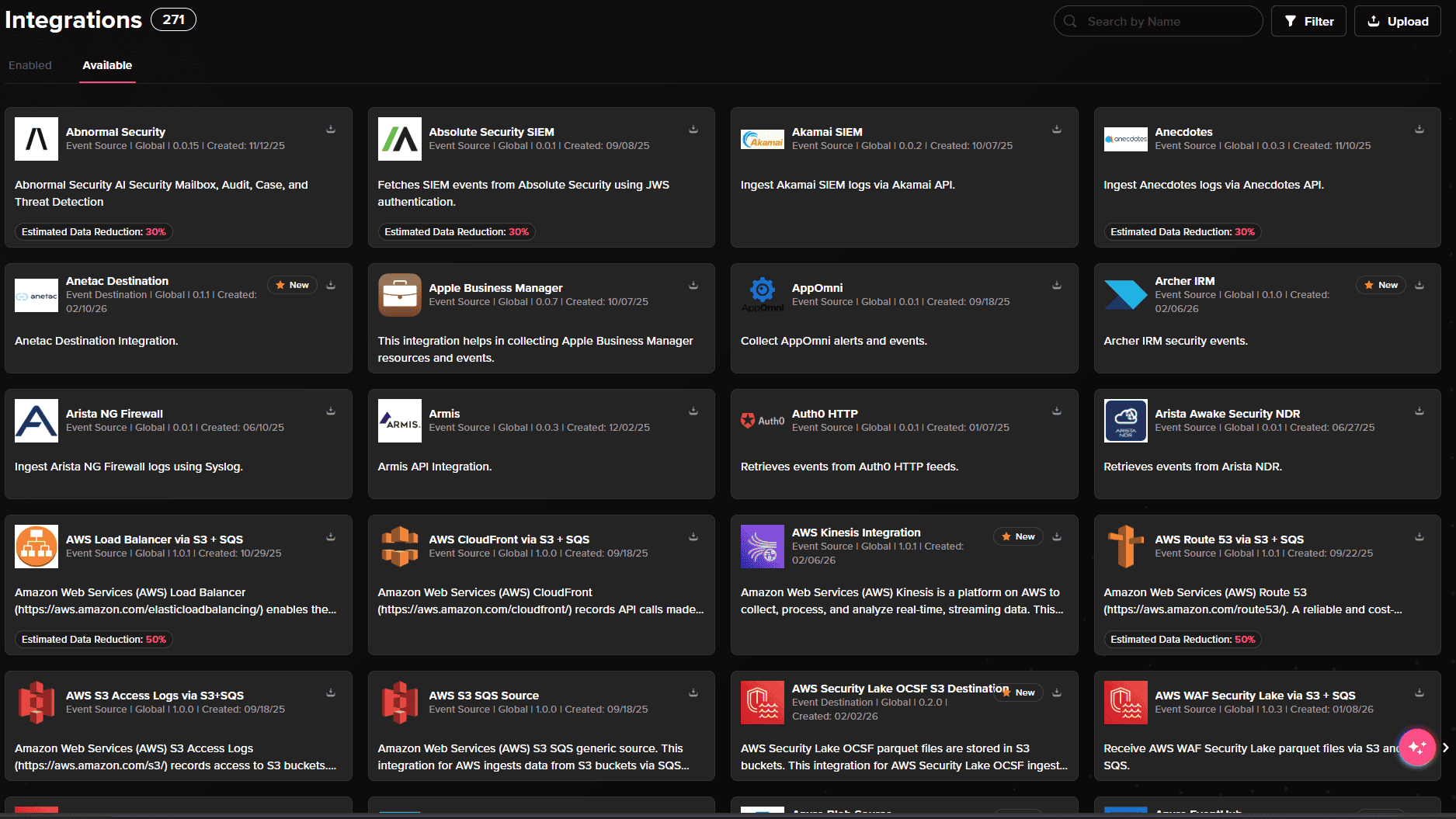Click Anecdotes Estimated Data Reduction 30% badge

click(x=1183, y=231)
